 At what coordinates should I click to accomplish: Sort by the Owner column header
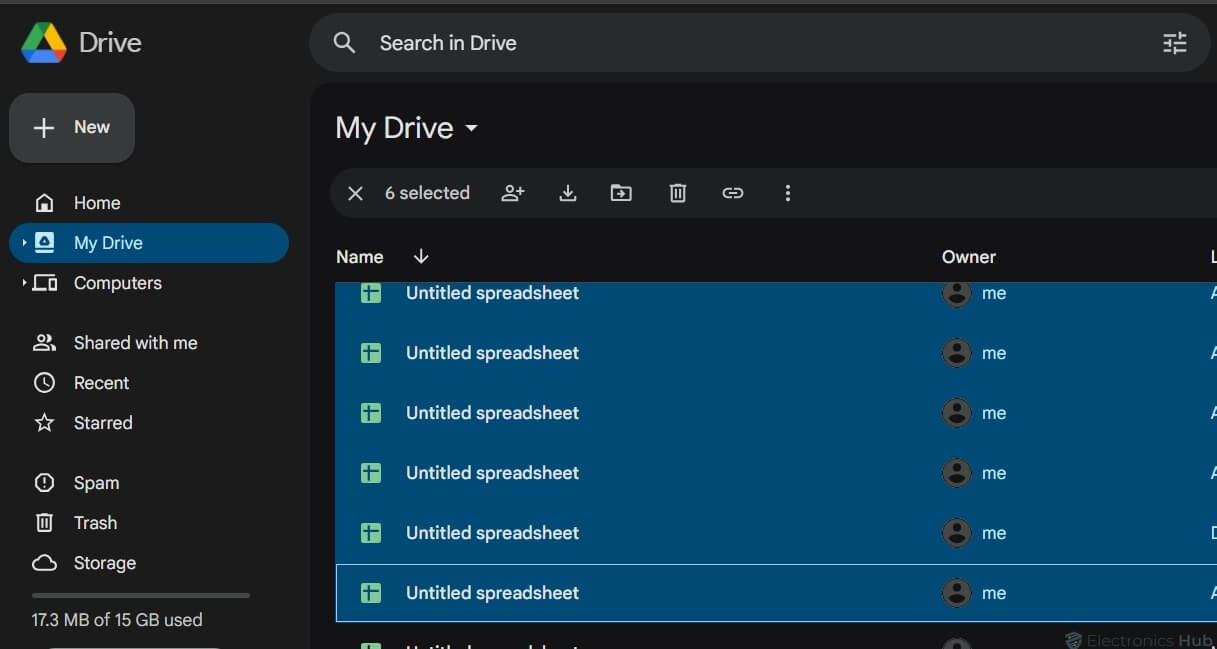(968, 257)
